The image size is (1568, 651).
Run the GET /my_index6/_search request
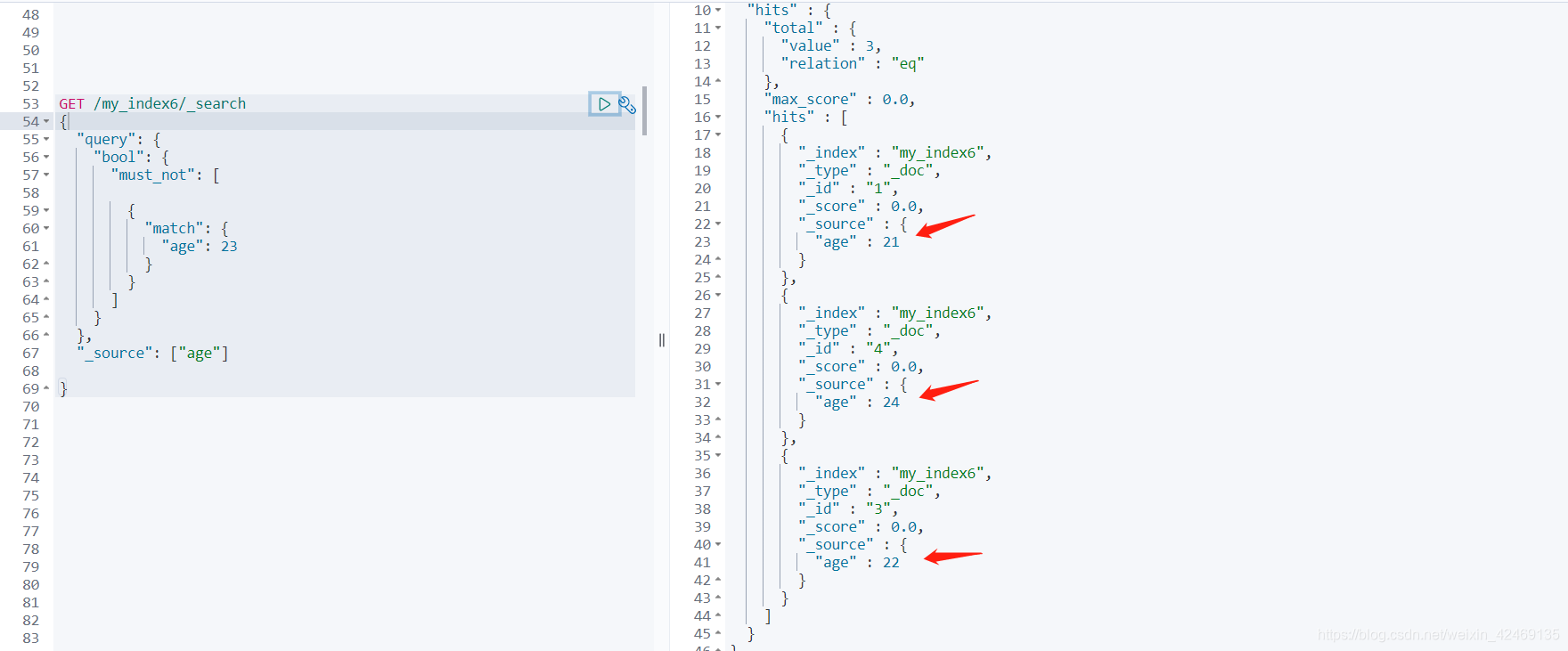604,104
